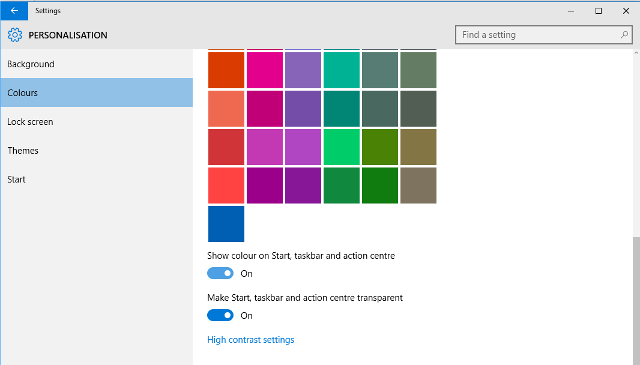
Task: Maximize the Settings window
Action: [x=598, y=11]
